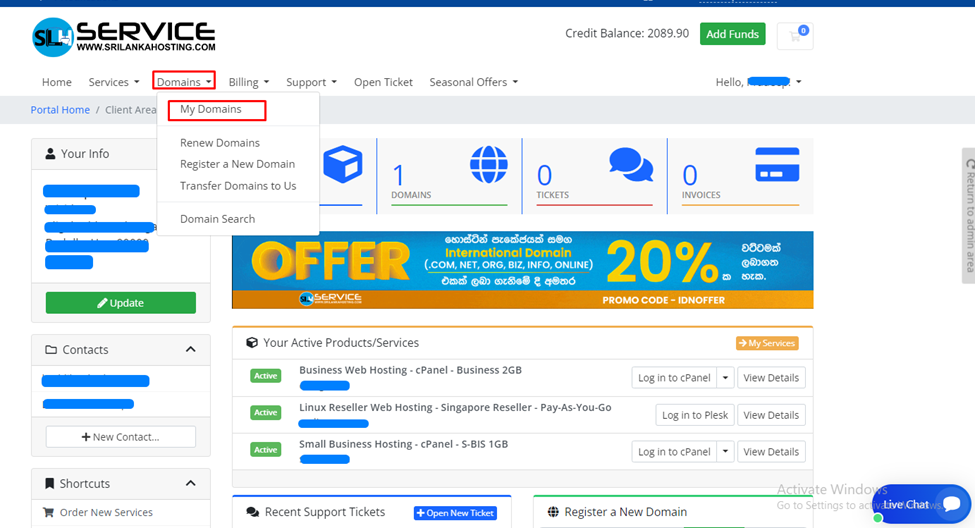Open the user account Hello dropdown
Screen dimensions: 975x528
coord(758,82)
